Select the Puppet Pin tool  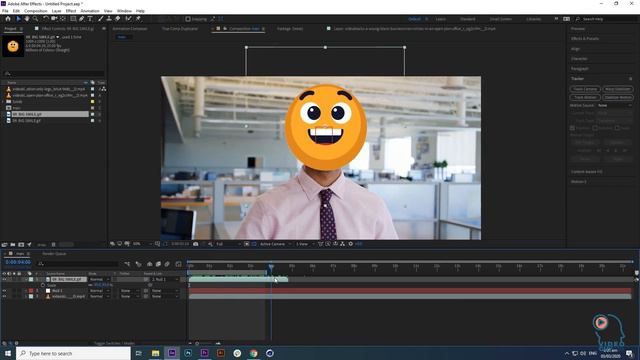click(138, 19)
